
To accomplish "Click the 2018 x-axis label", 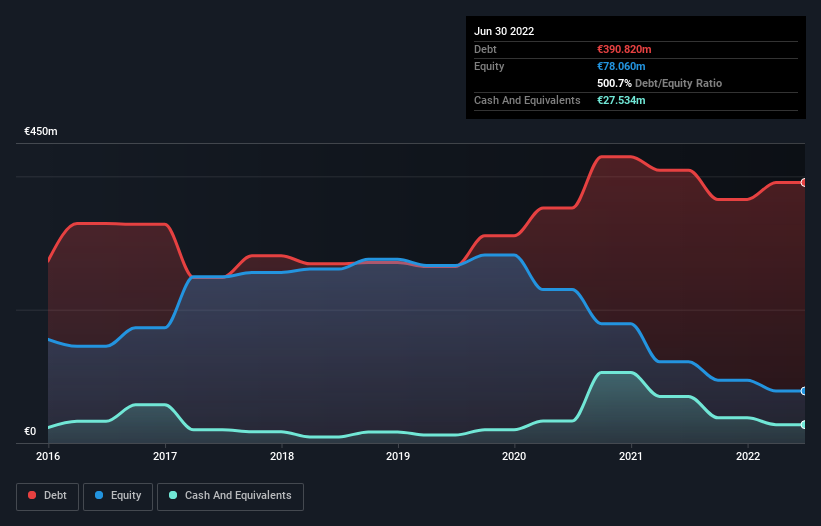I will pos(282,456).
